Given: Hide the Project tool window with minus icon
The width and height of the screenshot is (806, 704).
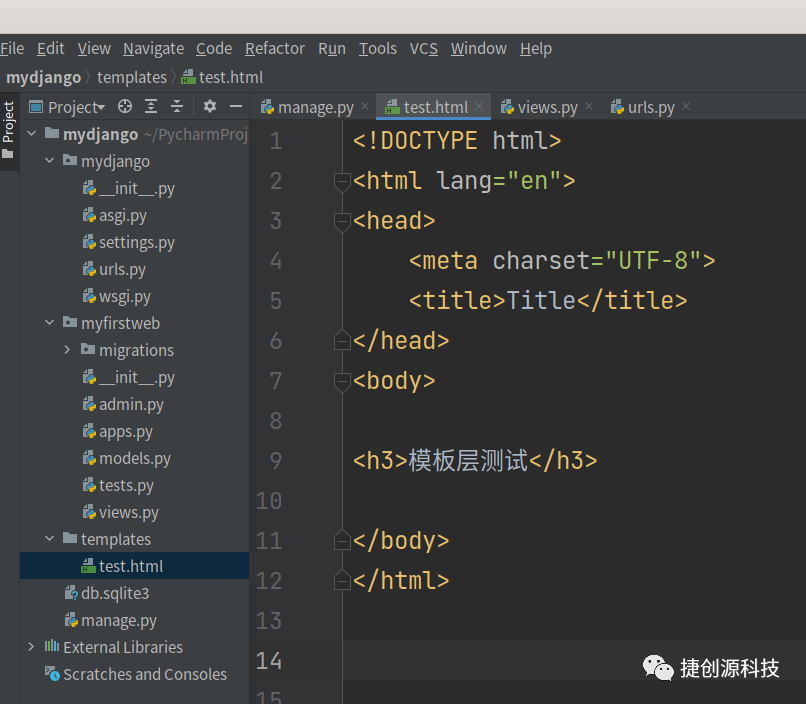Looking at the screenshot, I should click(x=236, y=106).
